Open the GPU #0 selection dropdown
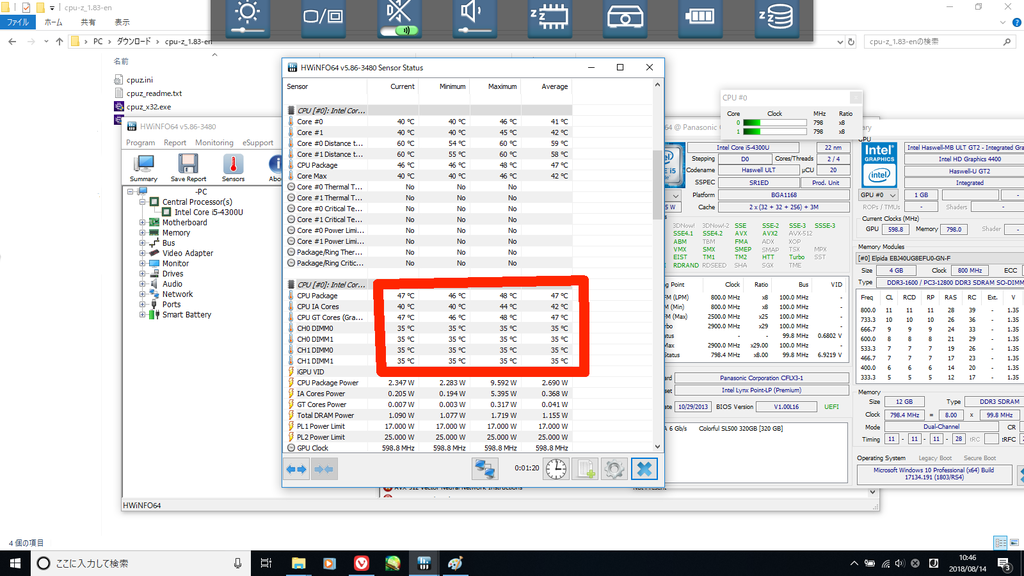1024x576 pixels. pyautogui.click(x=879, y=195)
